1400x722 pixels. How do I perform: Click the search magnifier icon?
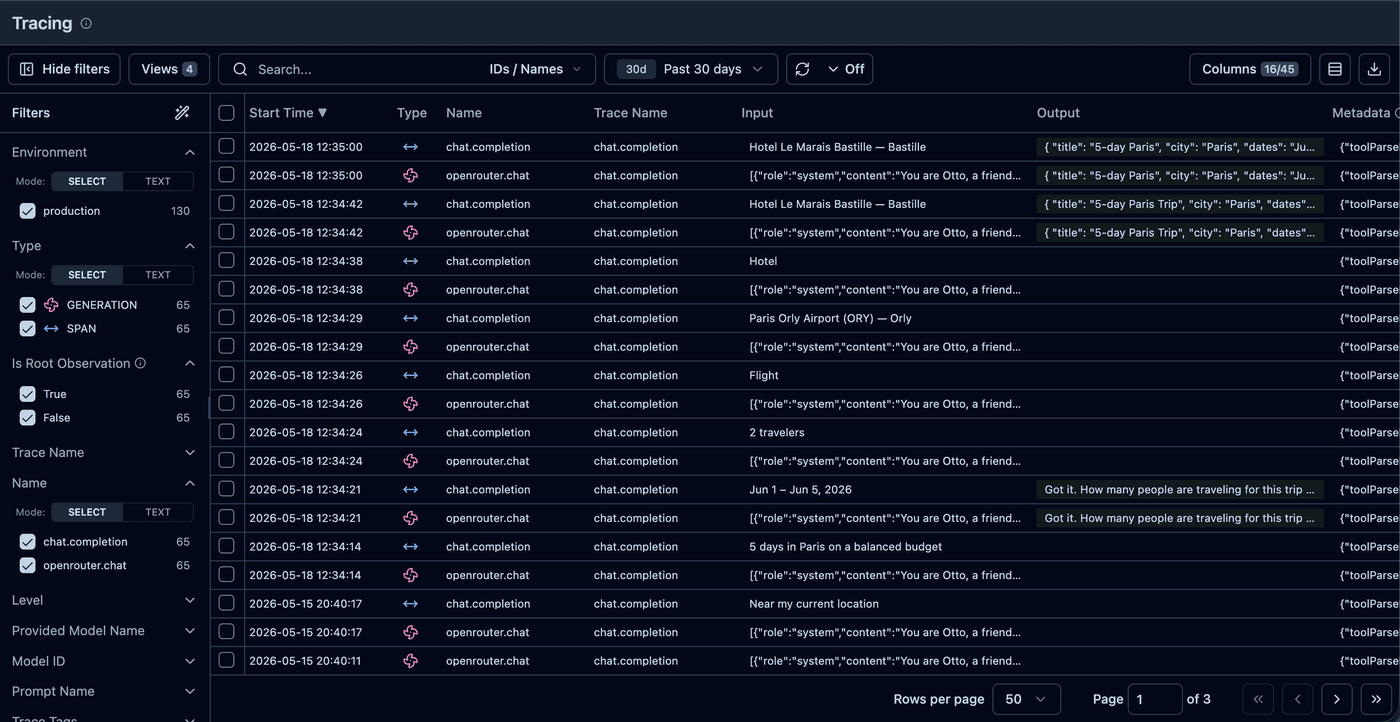pos(240,69)
